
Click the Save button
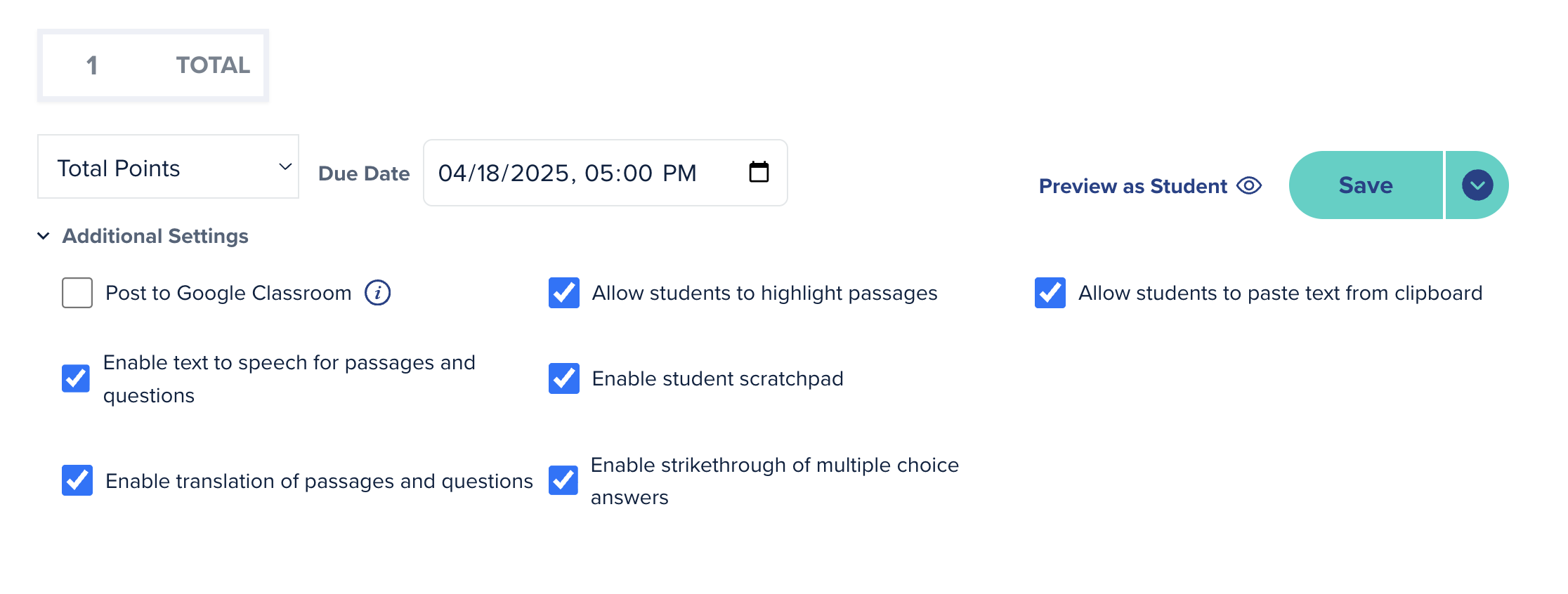click(x=1366, y=185)
